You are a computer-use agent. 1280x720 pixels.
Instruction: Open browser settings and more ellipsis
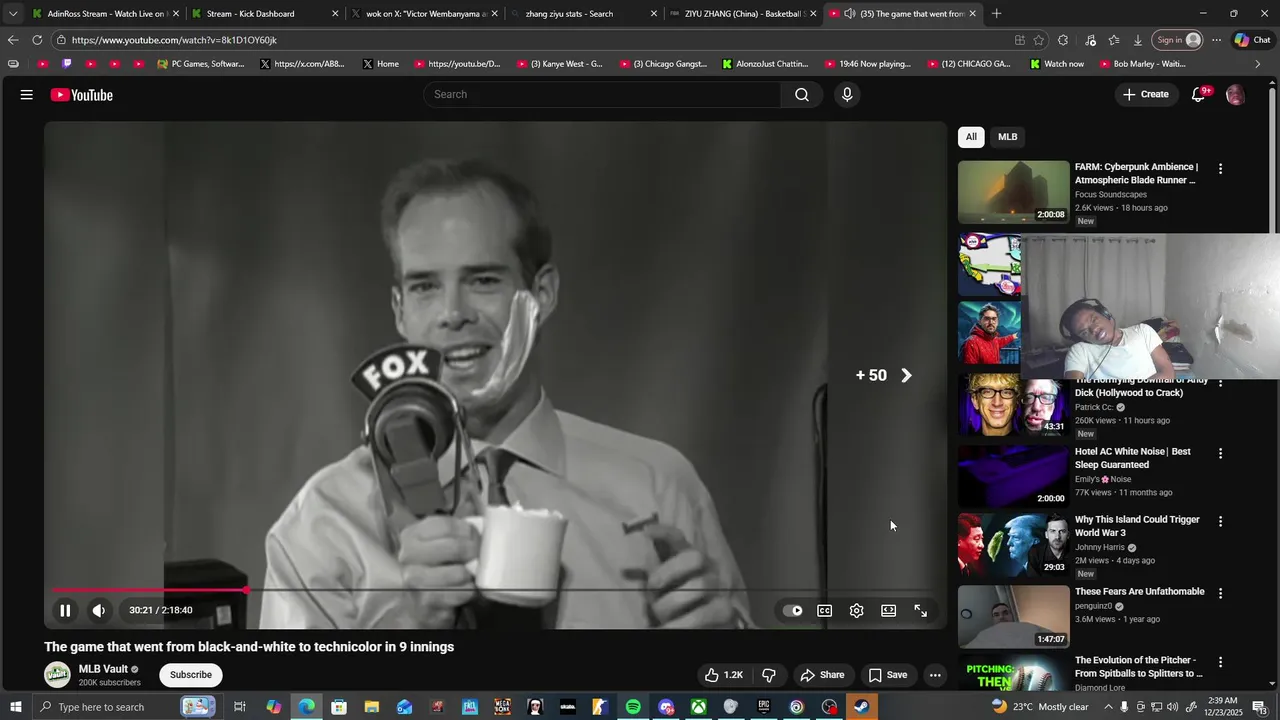(x=1216, y=40)
